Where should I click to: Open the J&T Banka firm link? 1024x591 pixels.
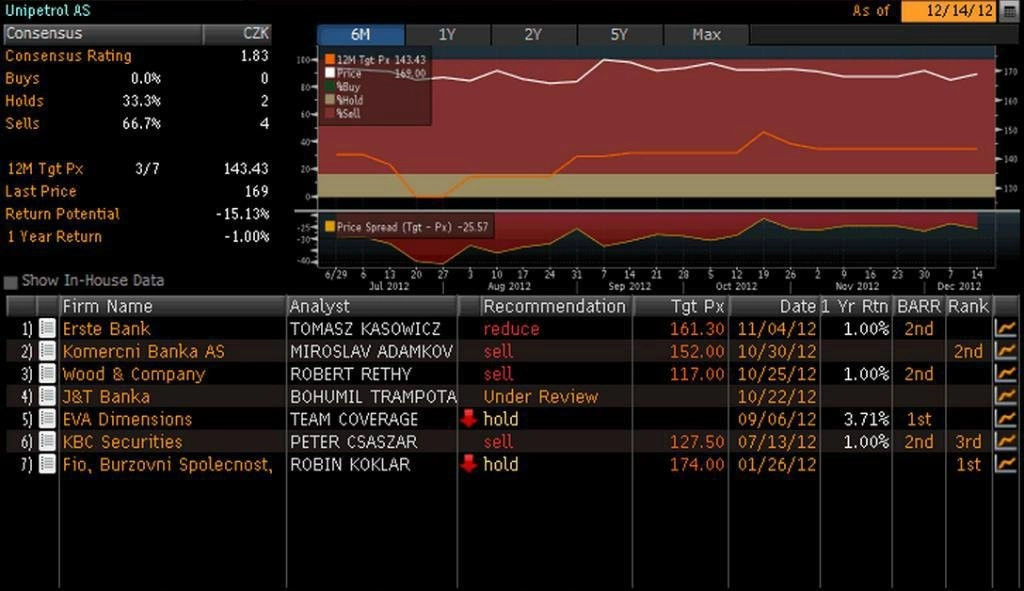click(x=106, y=396)
